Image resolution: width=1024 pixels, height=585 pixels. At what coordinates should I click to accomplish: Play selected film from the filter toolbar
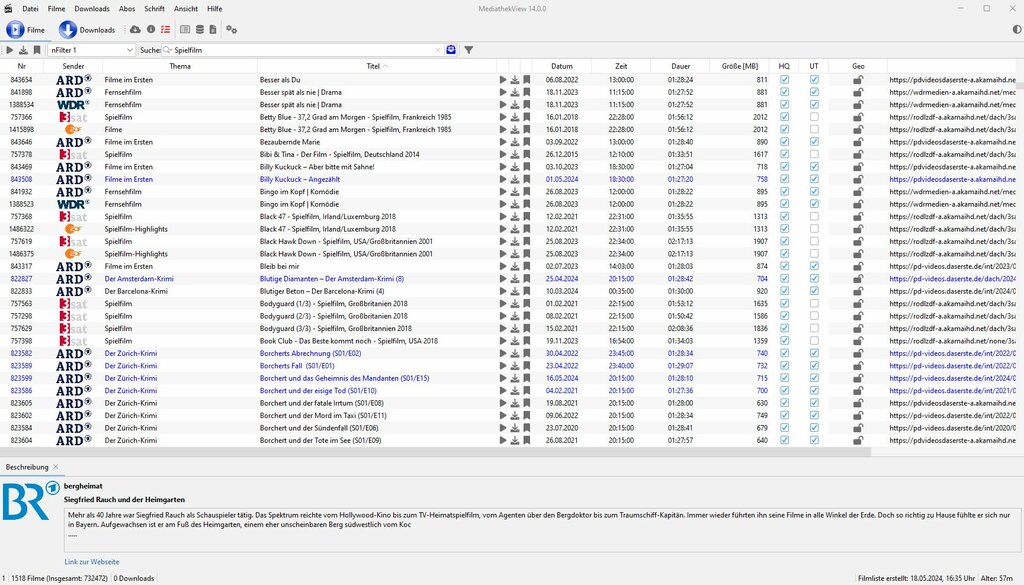click(9, 50)
